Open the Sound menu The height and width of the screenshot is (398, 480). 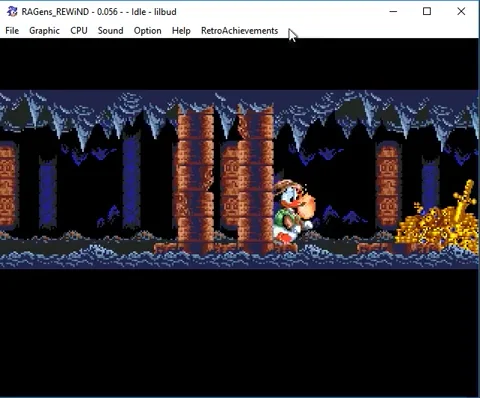pos(110,31)
